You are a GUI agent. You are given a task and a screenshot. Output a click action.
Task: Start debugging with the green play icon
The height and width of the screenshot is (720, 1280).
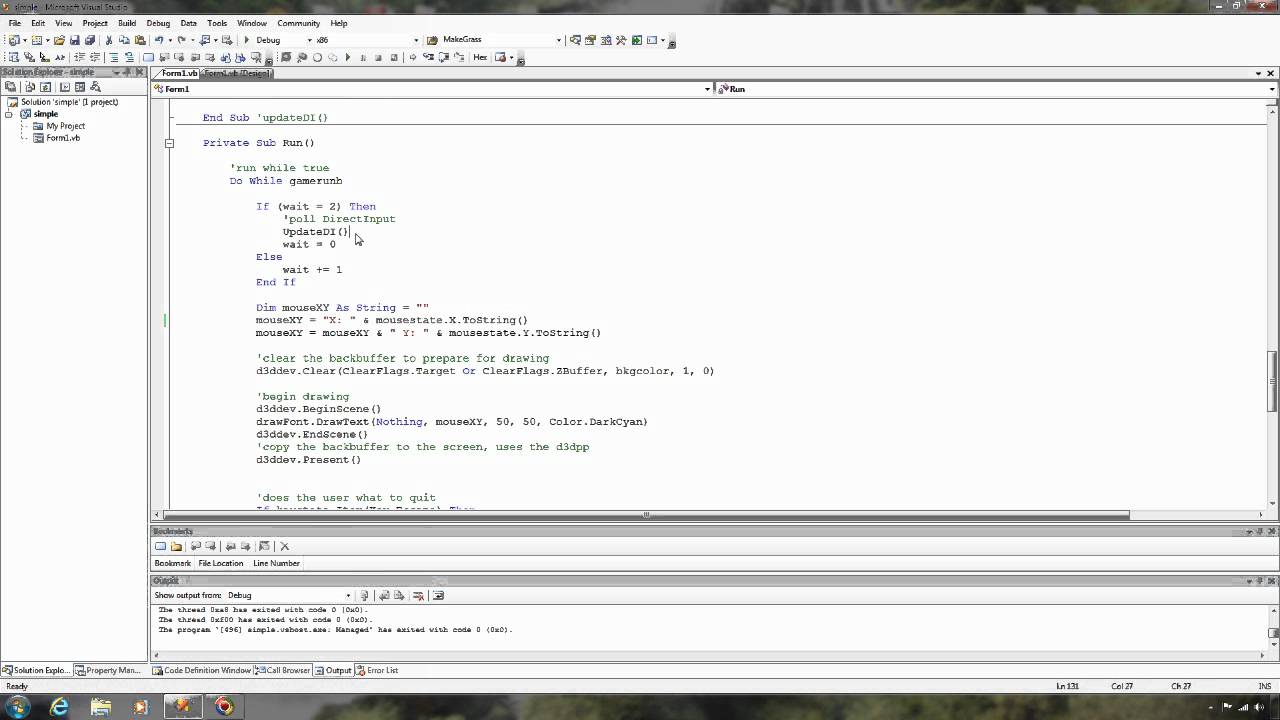pos(247,40)
